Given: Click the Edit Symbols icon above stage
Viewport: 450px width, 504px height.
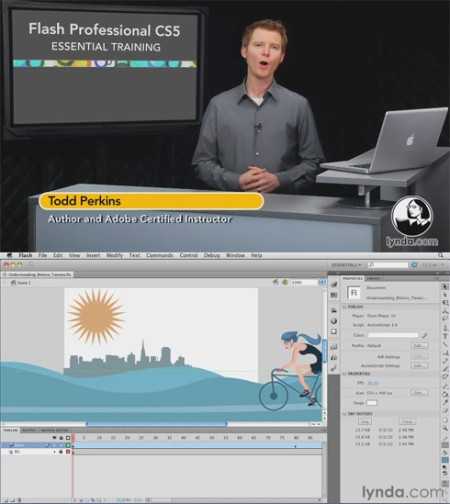Looking at the screenshot, I should (285, 282).
